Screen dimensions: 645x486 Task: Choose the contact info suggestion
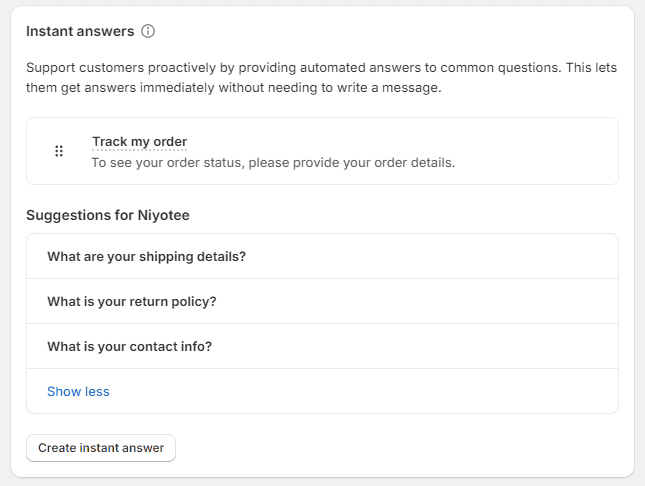(322, 346)
